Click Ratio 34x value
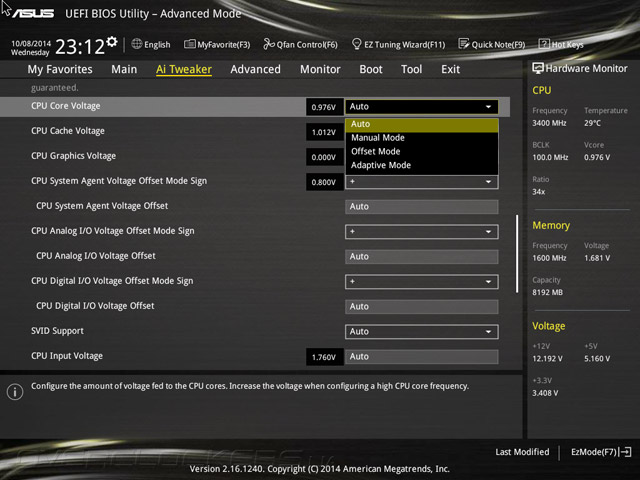 tap(538, 191)
